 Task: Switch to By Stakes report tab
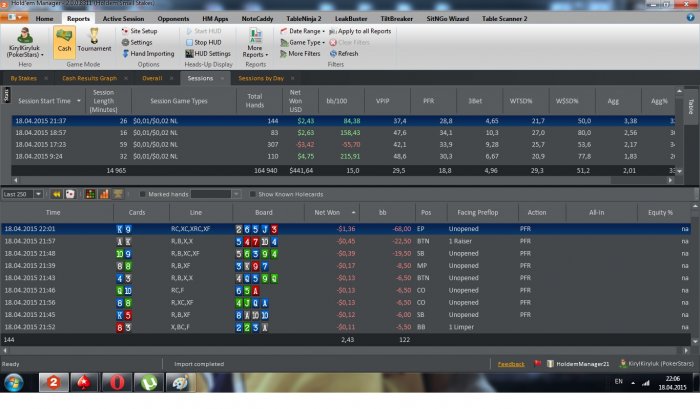pos(24,78)
